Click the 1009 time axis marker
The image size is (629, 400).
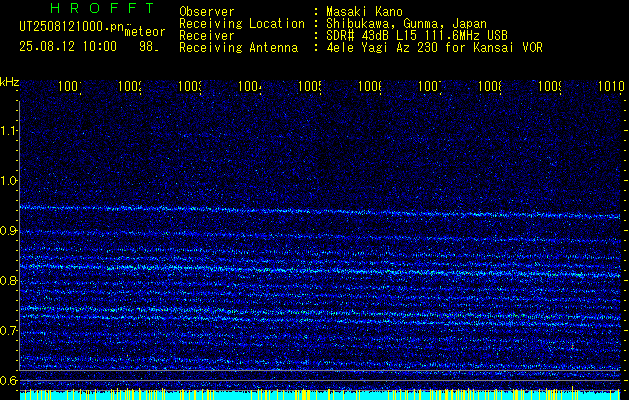coord(550,86)
